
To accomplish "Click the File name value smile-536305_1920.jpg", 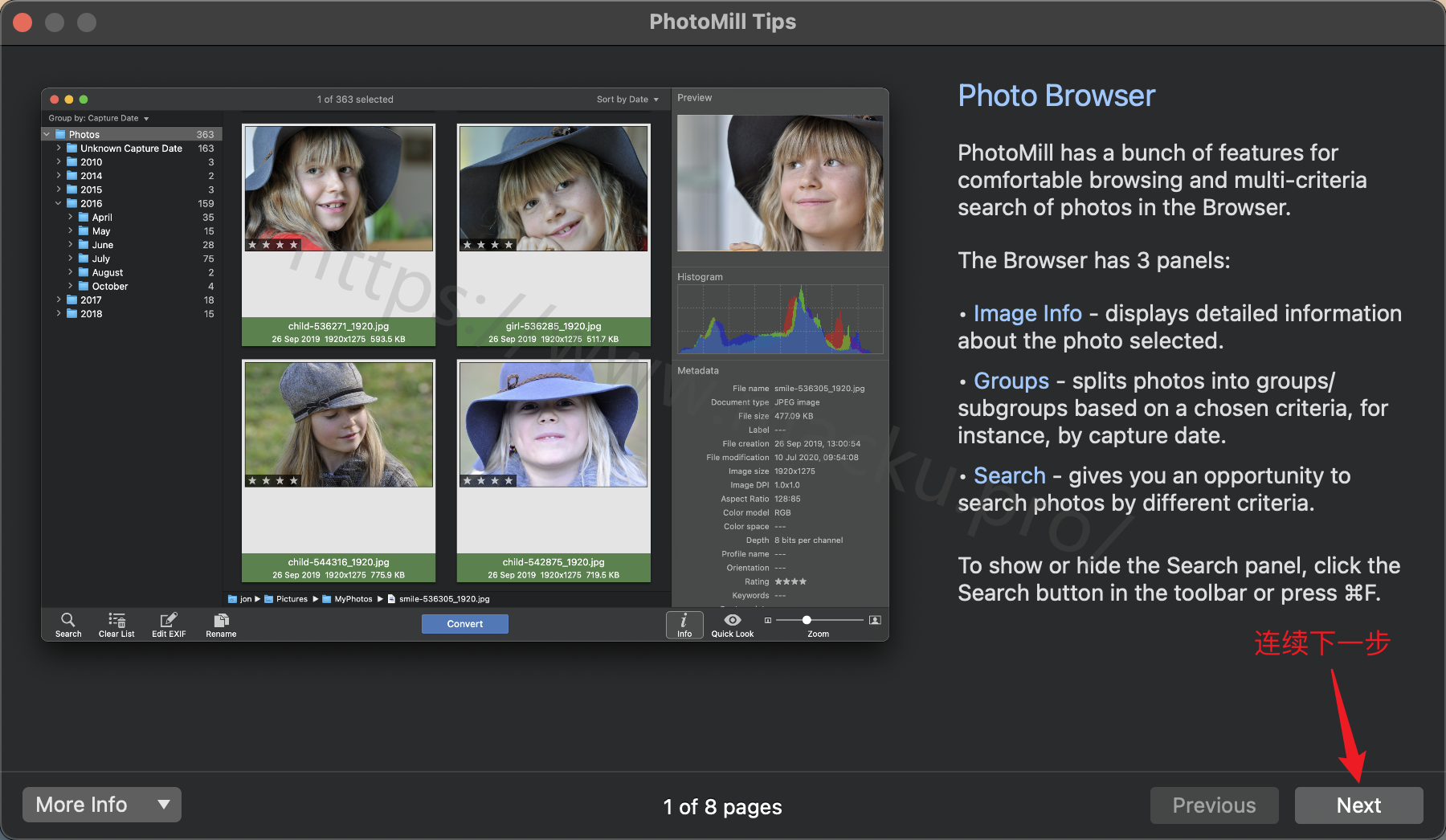I will (x=819, y=389).
